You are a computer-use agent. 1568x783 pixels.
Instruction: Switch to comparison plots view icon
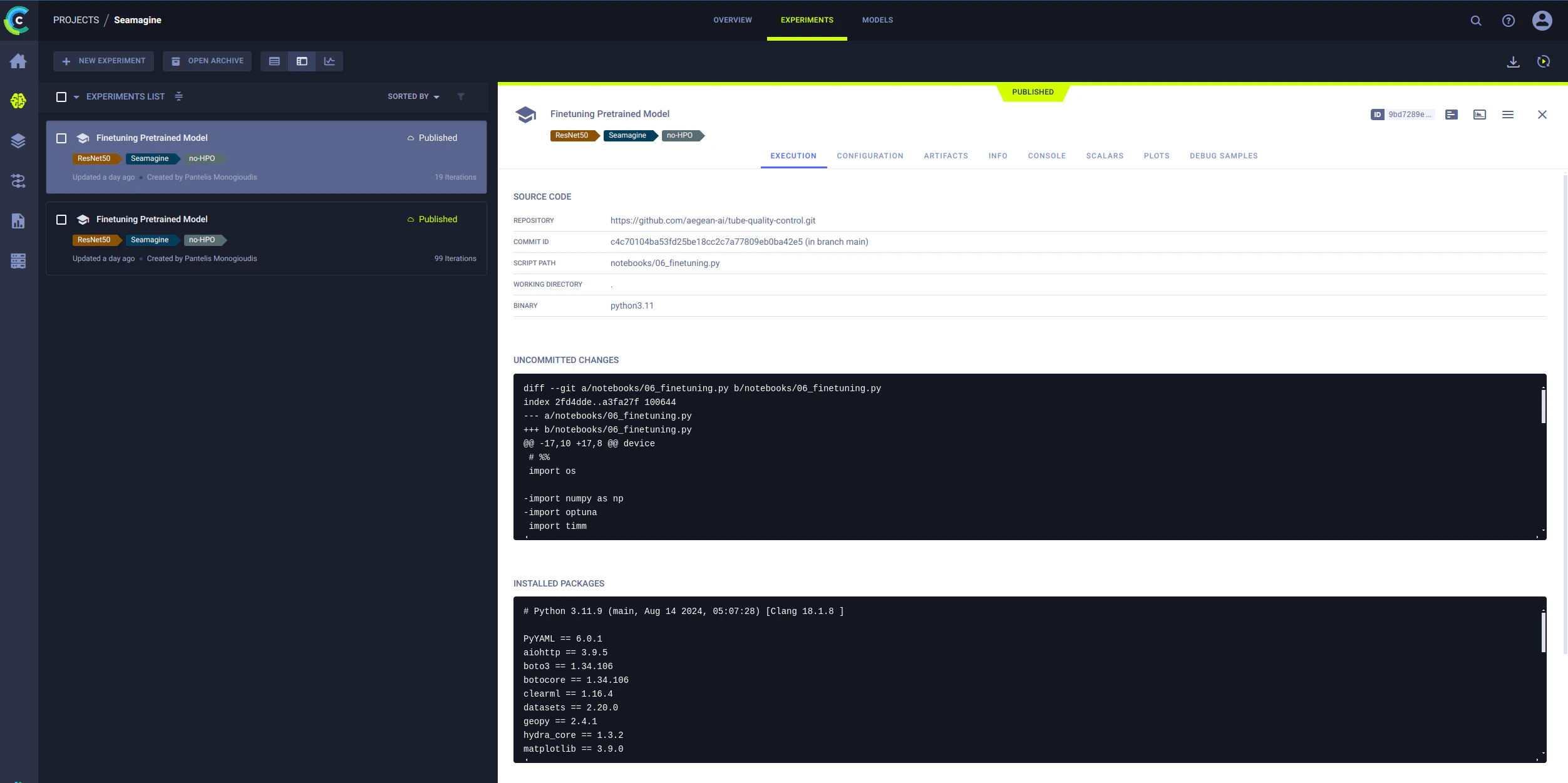(x=329, y=61)
